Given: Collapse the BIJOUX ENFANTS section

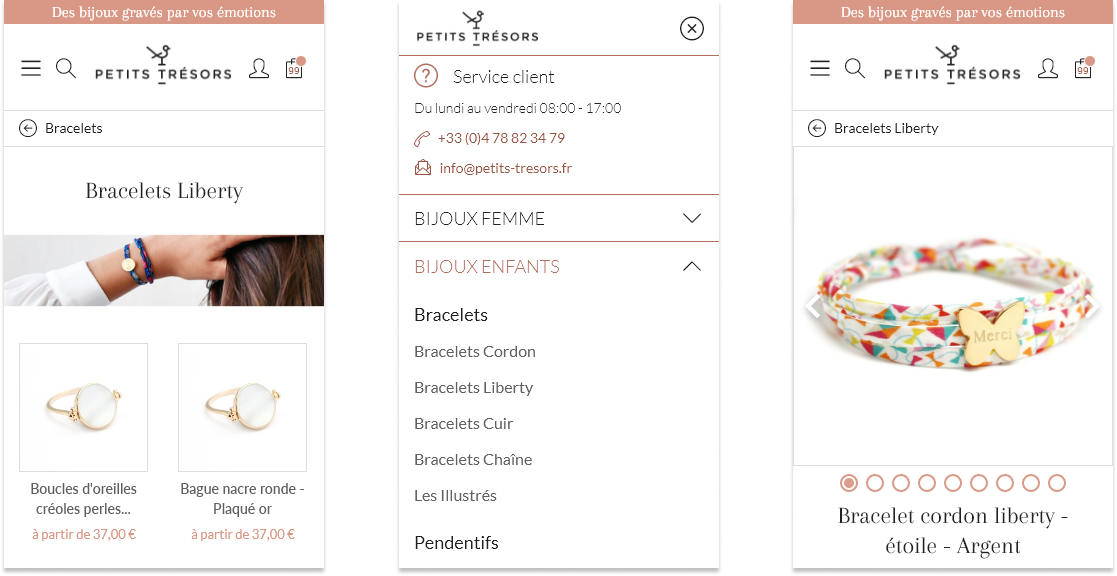Looking at the screenshot, I should tap(691, 266).
